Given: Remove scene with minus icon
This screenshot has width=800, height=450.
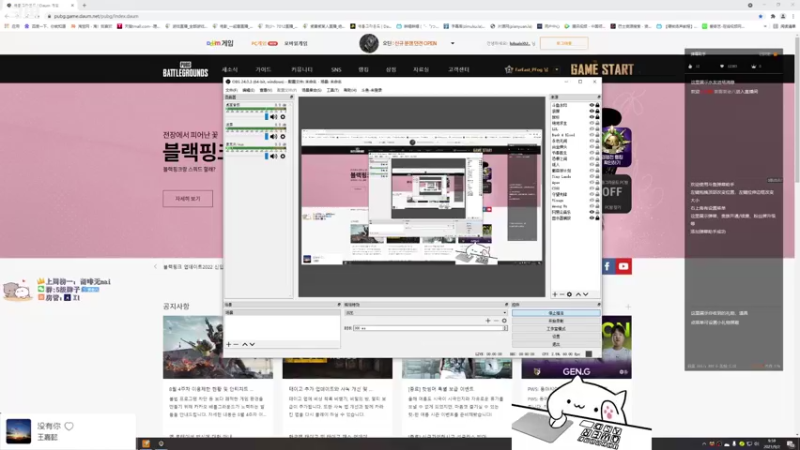Looking at the screenshot, I should click(236, 344).
